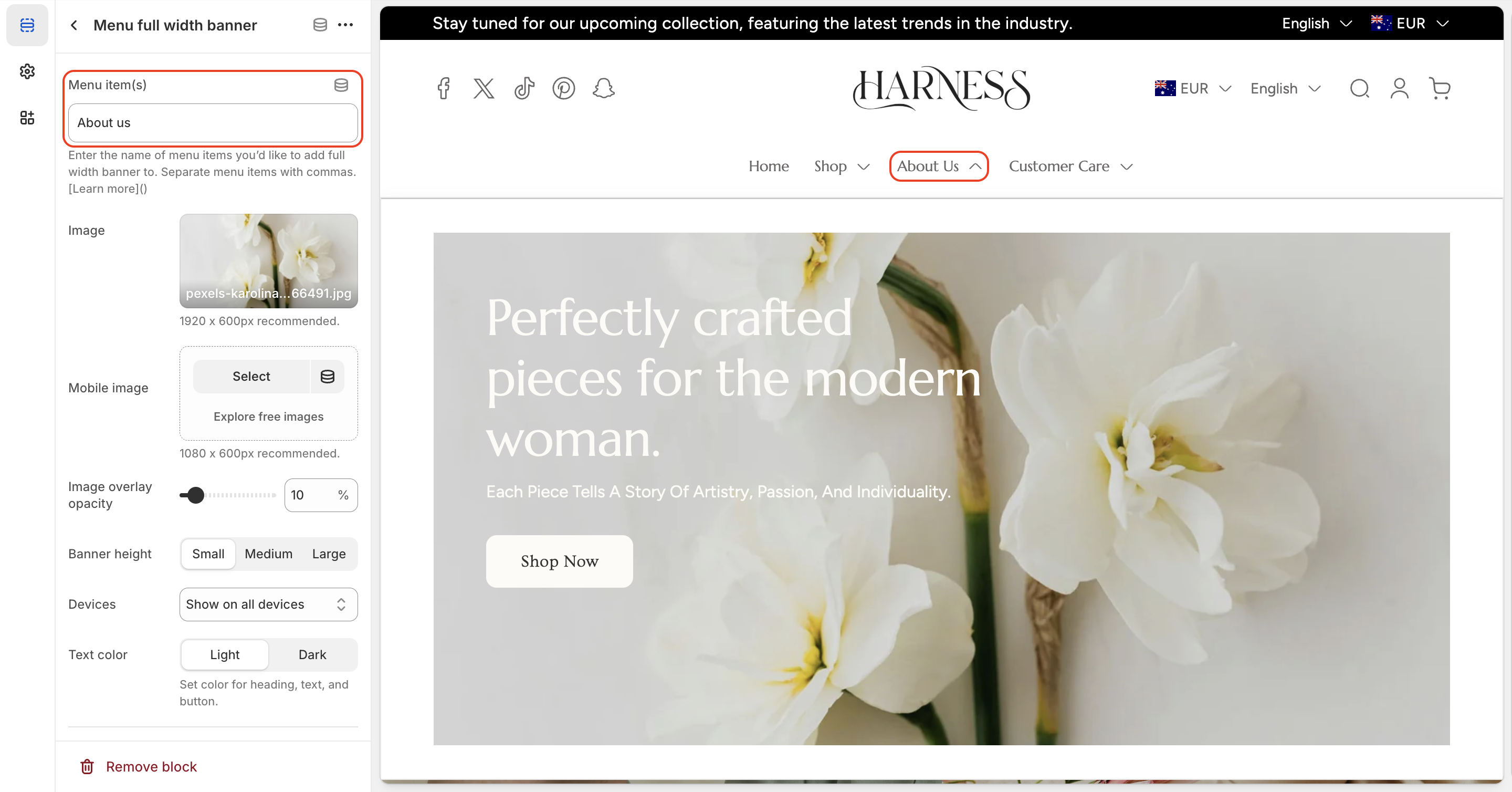The height and width of the screenshot is (792, 1512).
Task: Open the theme settings gear icon
Action: (x=27, y=71)
